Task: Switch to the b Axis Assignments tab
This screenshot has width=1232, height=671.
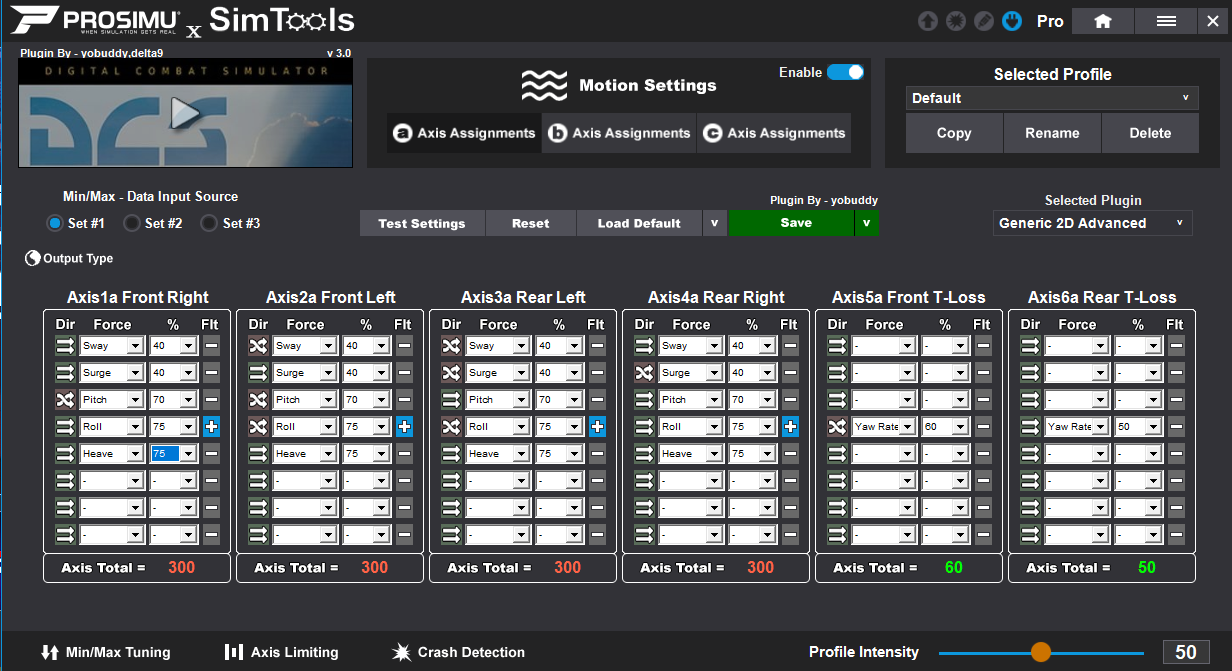Action: pyautogui.click(x=619, y=133)
